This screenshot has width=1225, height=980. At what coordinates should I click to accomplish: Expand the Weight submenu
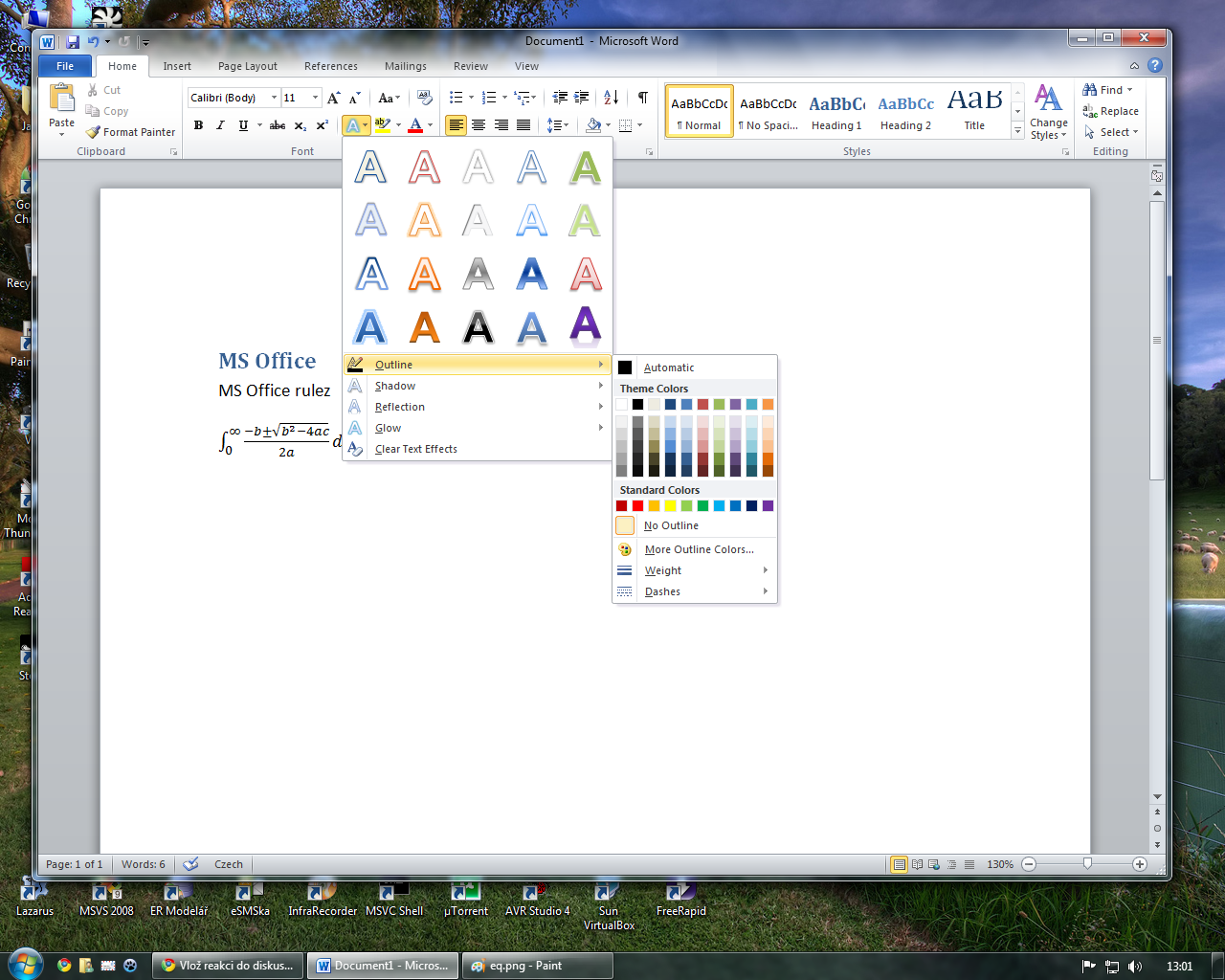point(694,570)
